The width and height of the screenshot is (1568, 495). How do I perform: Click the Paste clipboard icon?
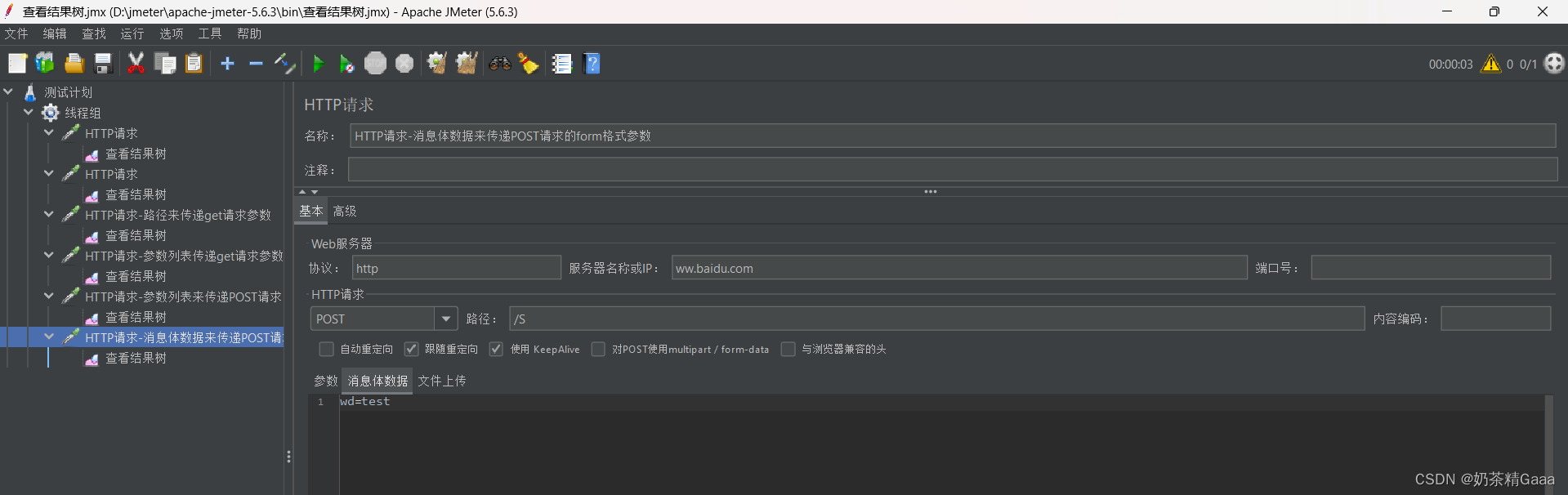(x=194, y=64)
